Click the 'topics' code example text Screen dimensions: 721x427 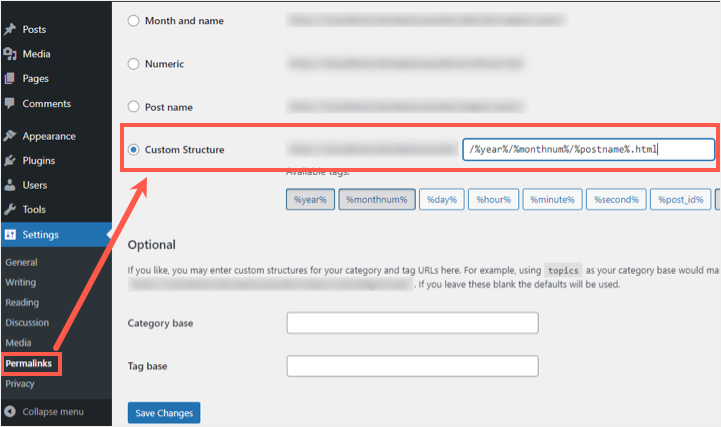[563, 270]
